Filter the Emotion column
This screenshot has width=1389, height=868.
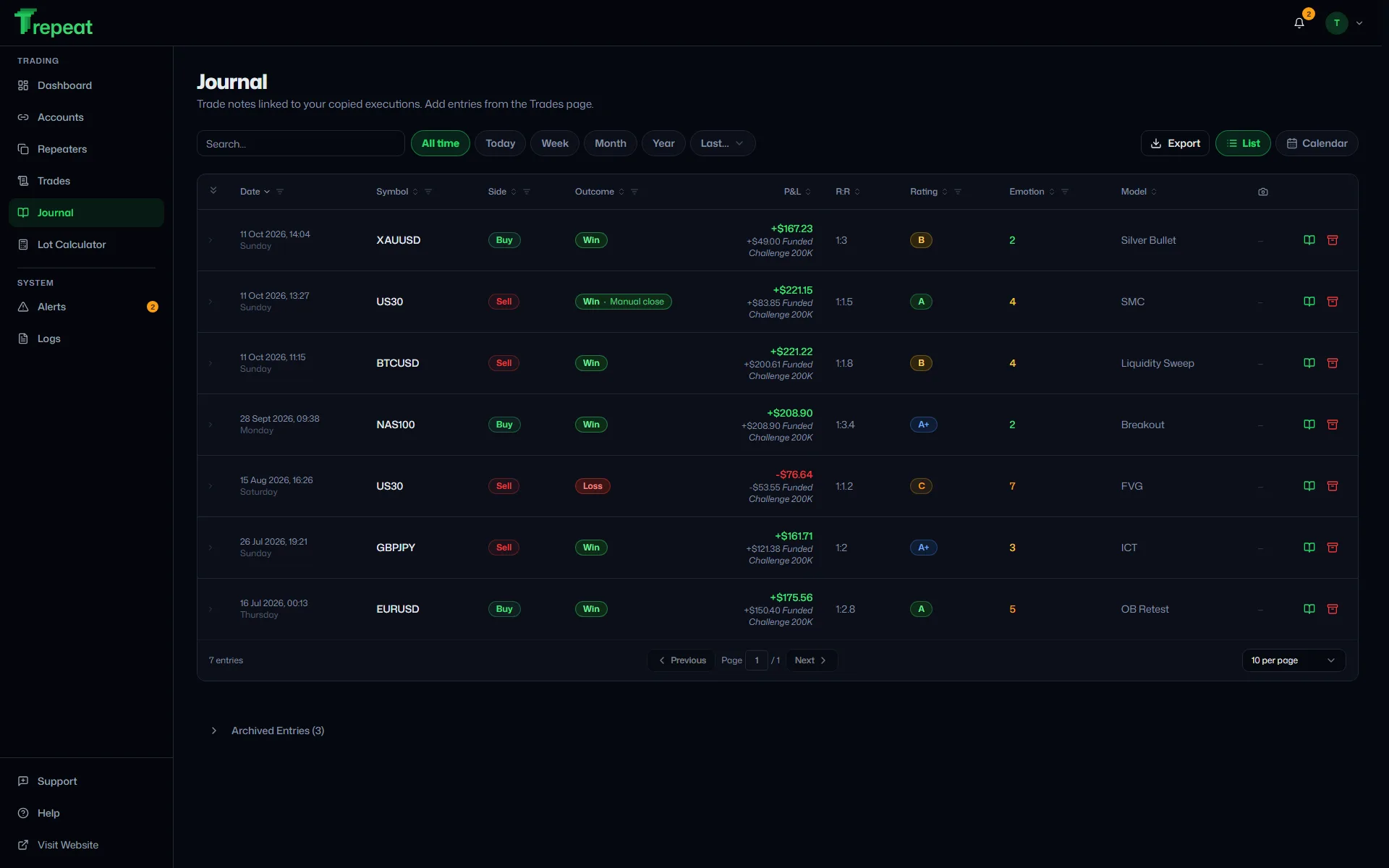1065,192
